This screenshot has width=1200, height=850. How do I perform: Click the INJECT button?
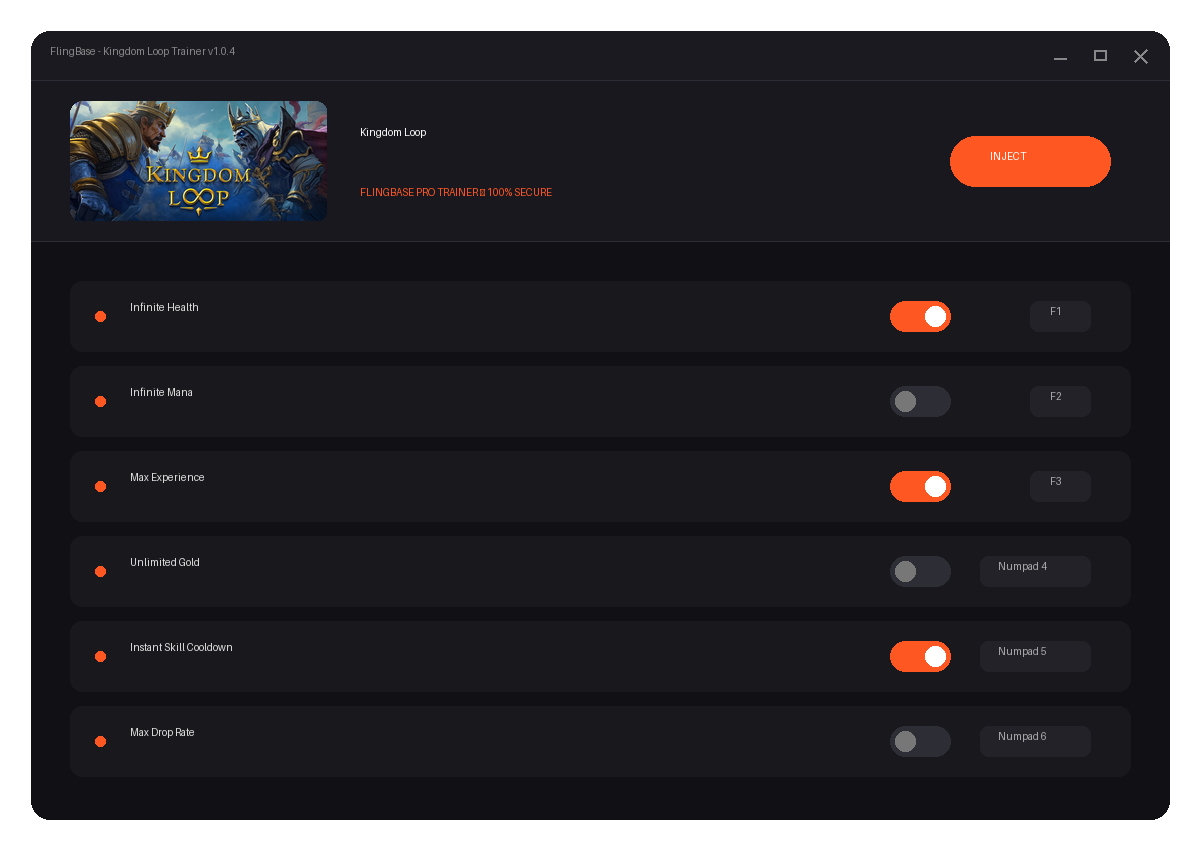[x=1030, y=161]
